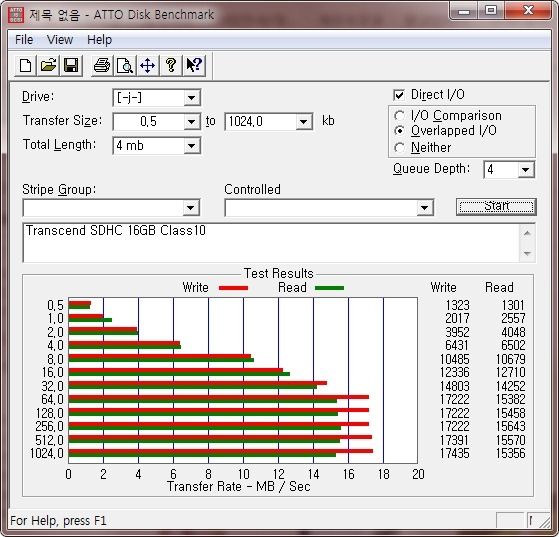Image resolution: width=559 pixels, height=537 pixels.
Task: Click the read value 2557
Action: coord(513,318)
